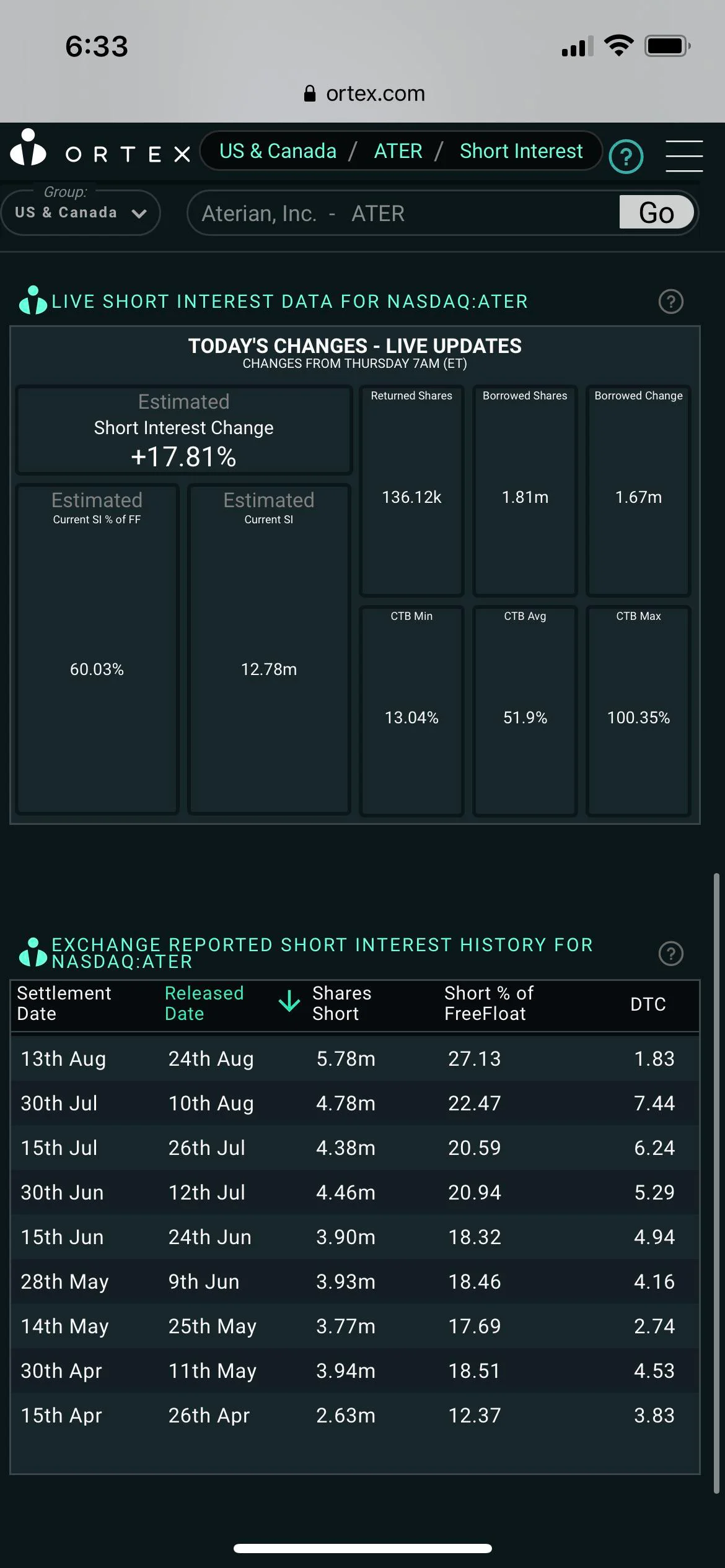This screenshot has width=725, height=1568.
Task: Open the Short Interest breadcrumb item
Action: point(521,151)
